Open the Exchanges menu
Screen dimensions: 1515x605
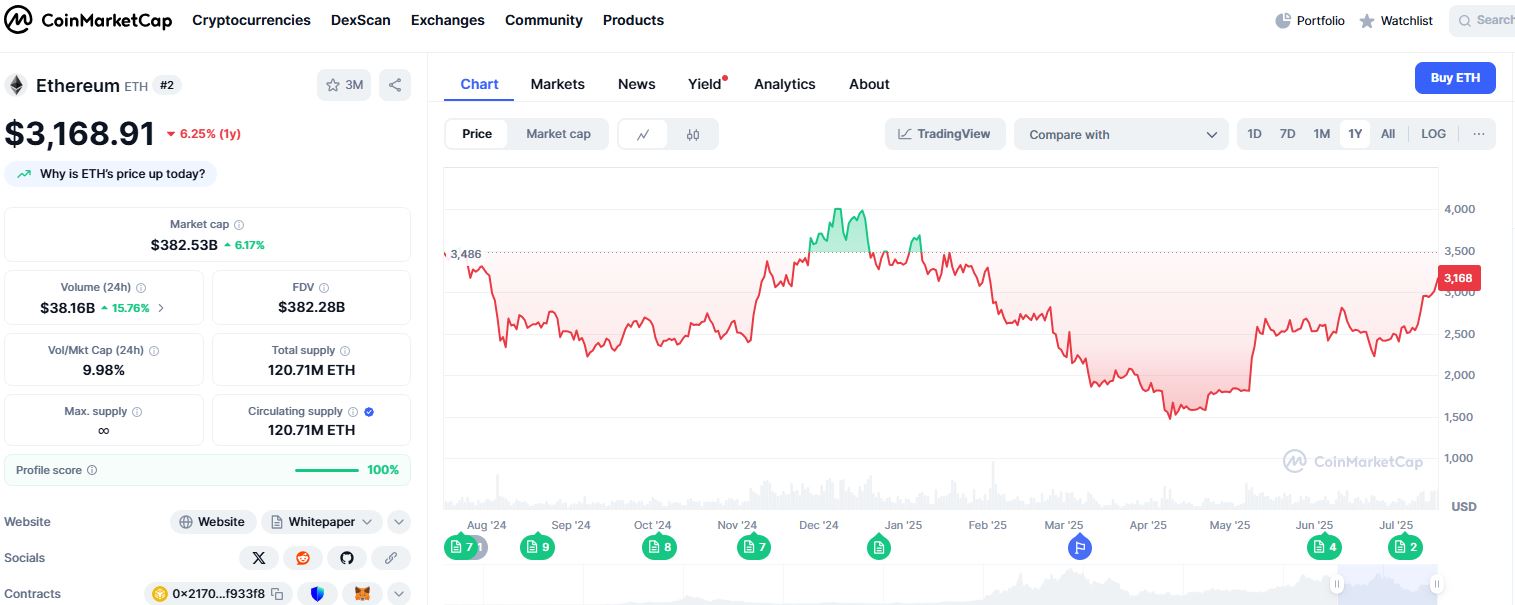448,20
